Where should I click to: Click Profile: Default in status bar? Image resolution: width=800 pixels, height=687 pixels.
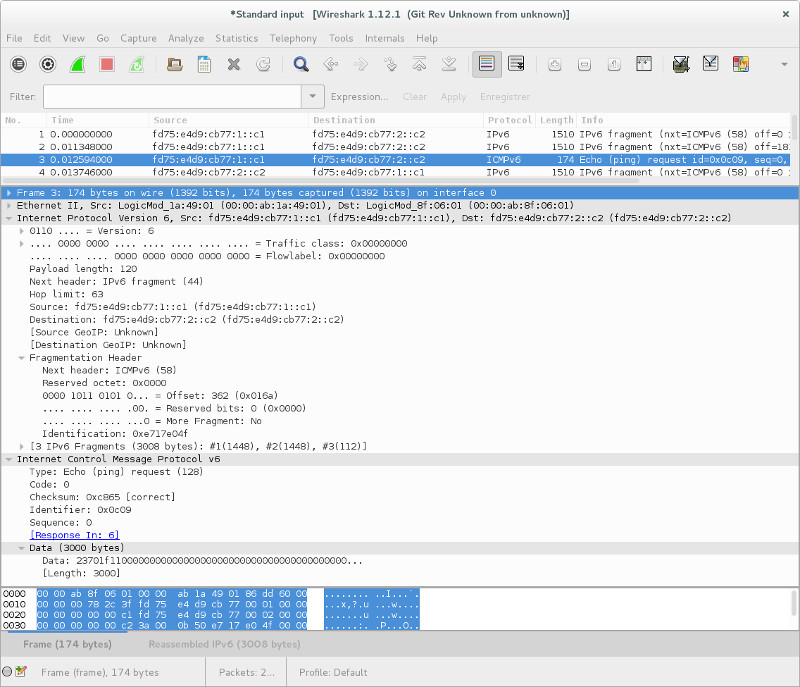pos(333,673)
